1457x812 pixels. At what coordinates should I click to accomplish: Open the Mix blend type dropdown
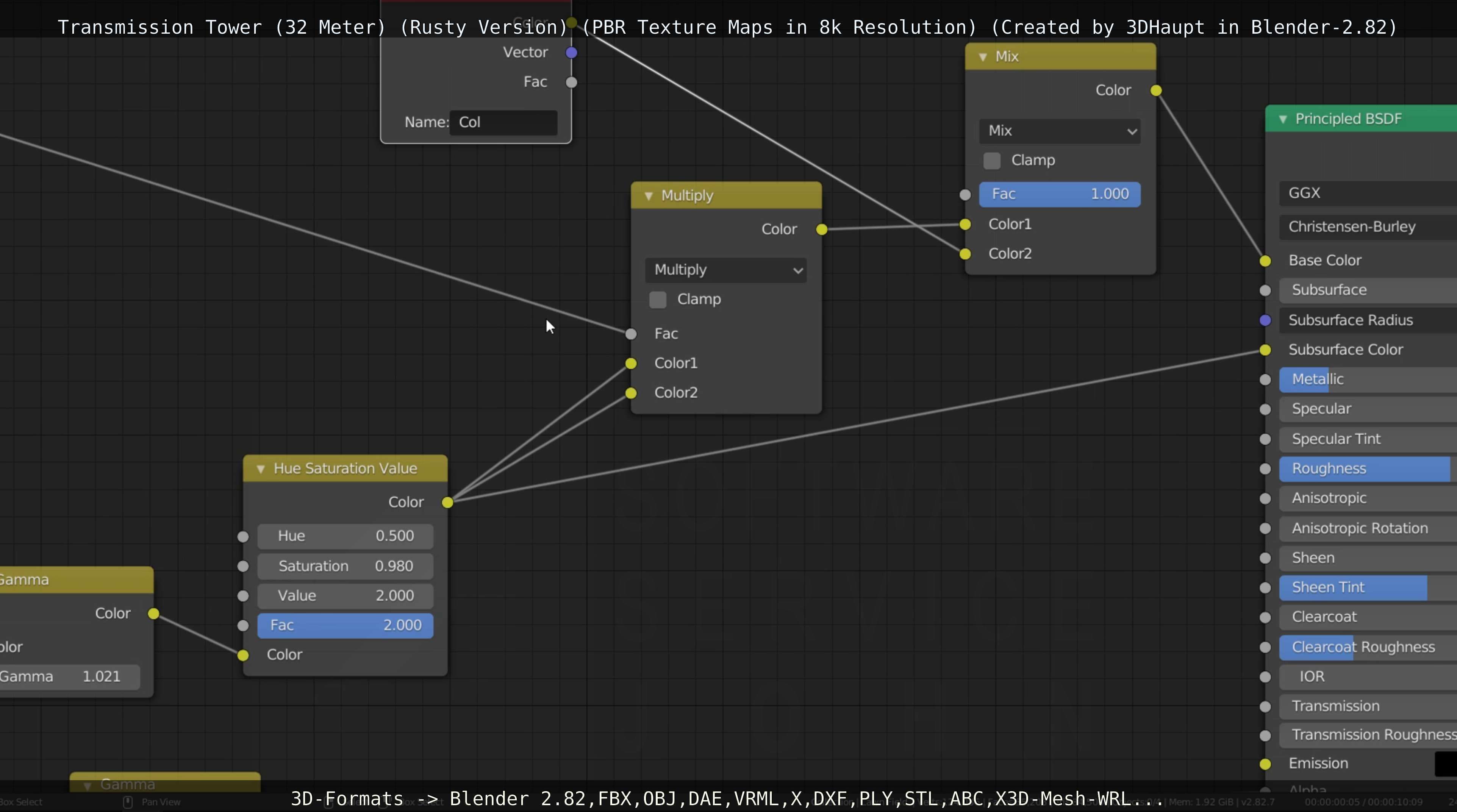(1059, 131)
